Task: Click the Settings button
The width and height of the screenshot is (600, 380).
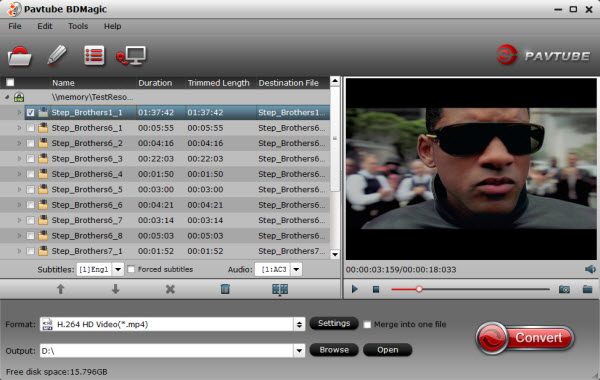Action: point(334,323)
